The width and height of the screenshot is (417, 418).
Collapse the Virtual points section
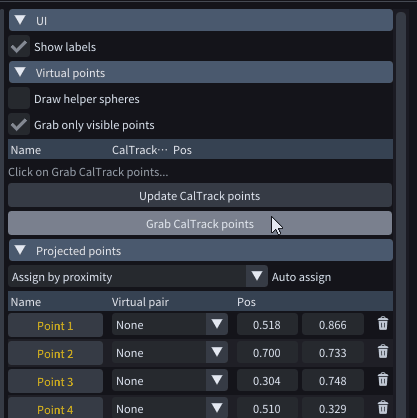pyautogui.click(x=201, y=72)
